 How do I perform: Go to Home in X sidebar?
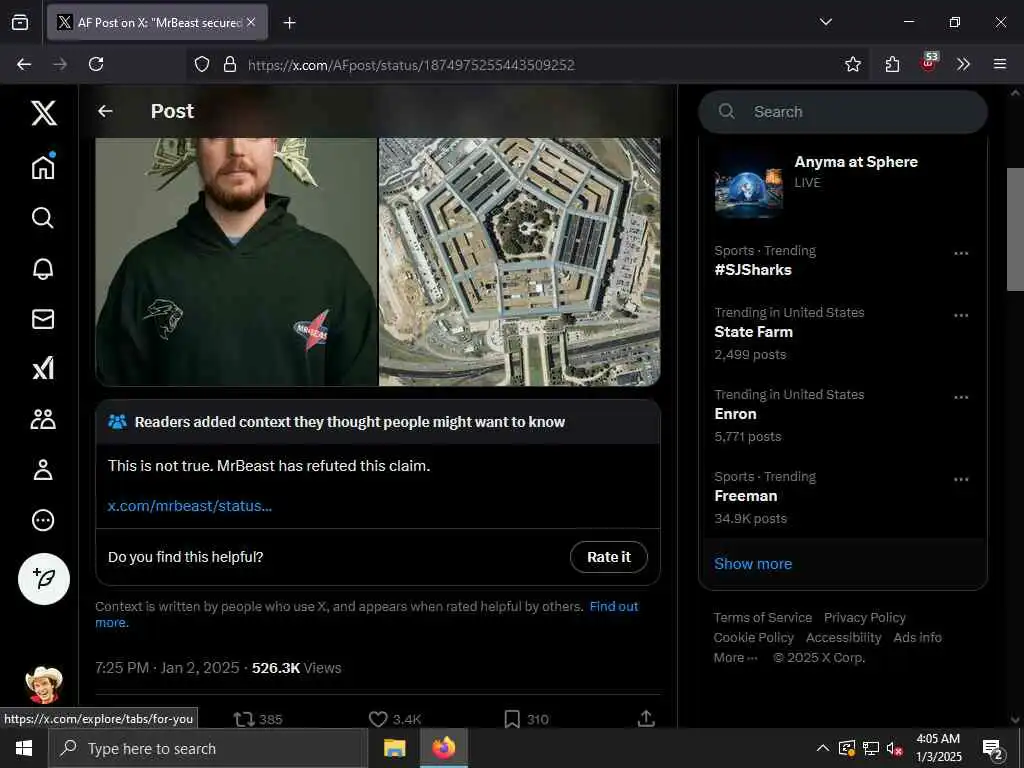(43, 167)
